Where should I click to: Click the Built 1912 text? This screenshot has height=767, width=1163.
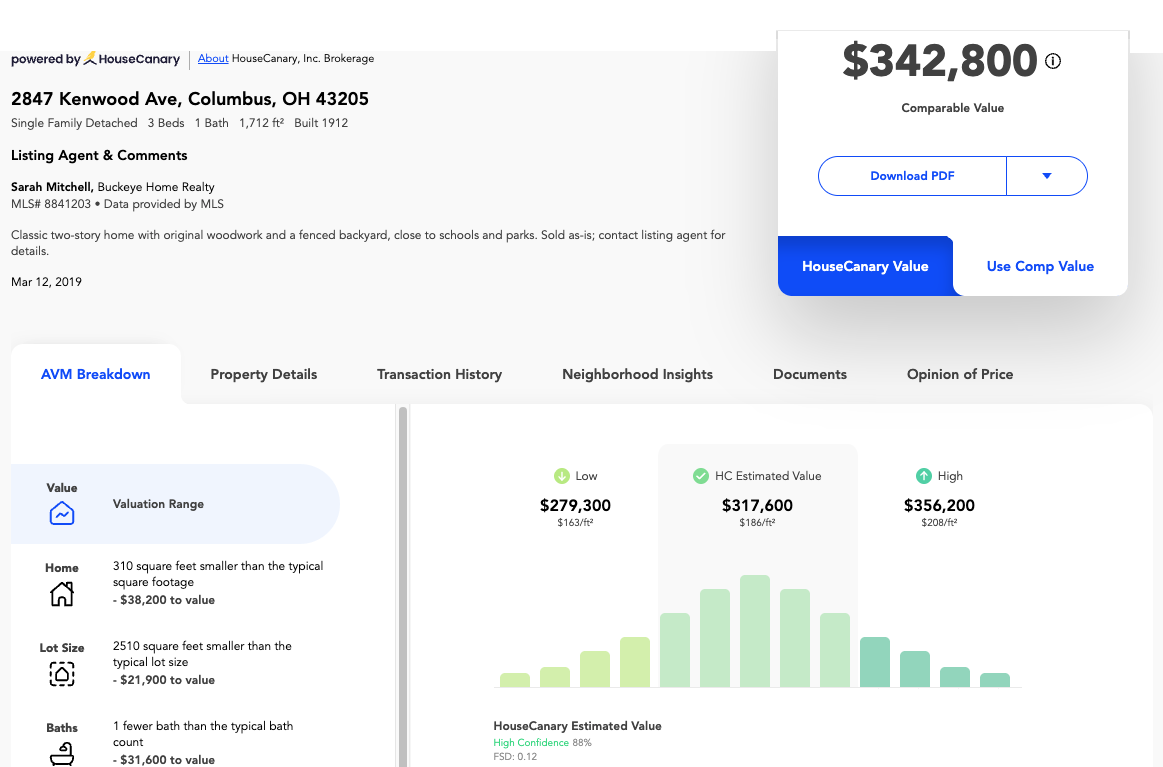coord(321,123)
